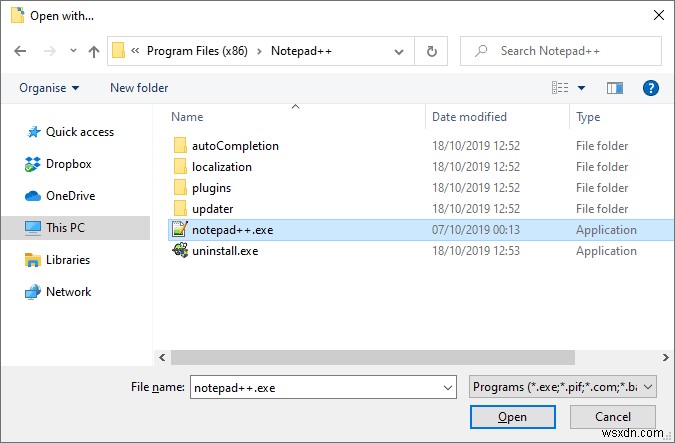The height and width of the screenshot is (443, 675).
Task: Click the Cancel button
Action: tap(613, 417)
